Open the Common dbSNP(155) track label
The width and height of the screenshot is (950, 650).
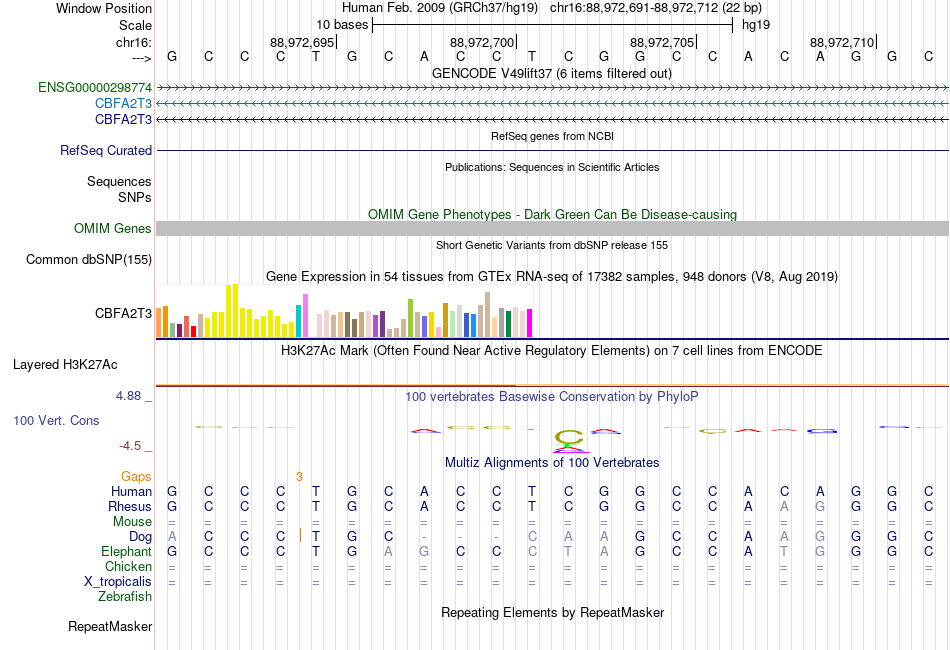[x=89, y=259]
